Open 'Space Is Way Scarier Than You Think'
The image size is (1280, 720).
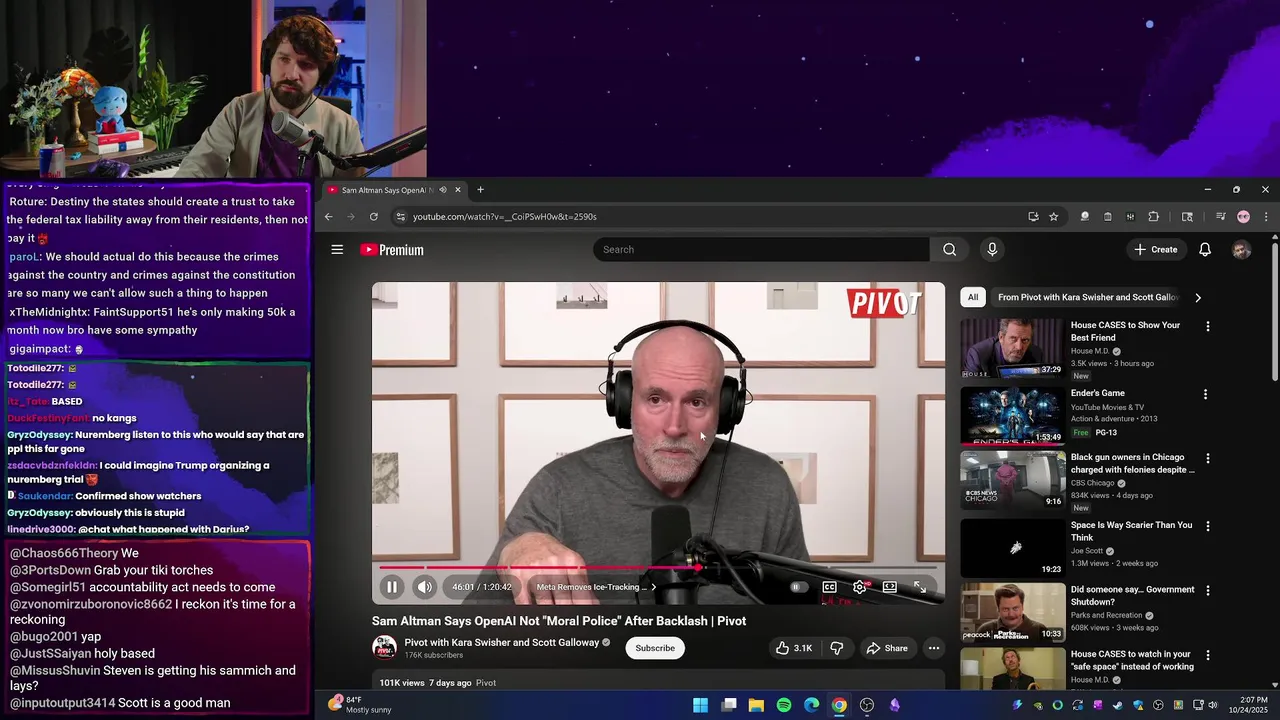click(x=1131, y=531)
